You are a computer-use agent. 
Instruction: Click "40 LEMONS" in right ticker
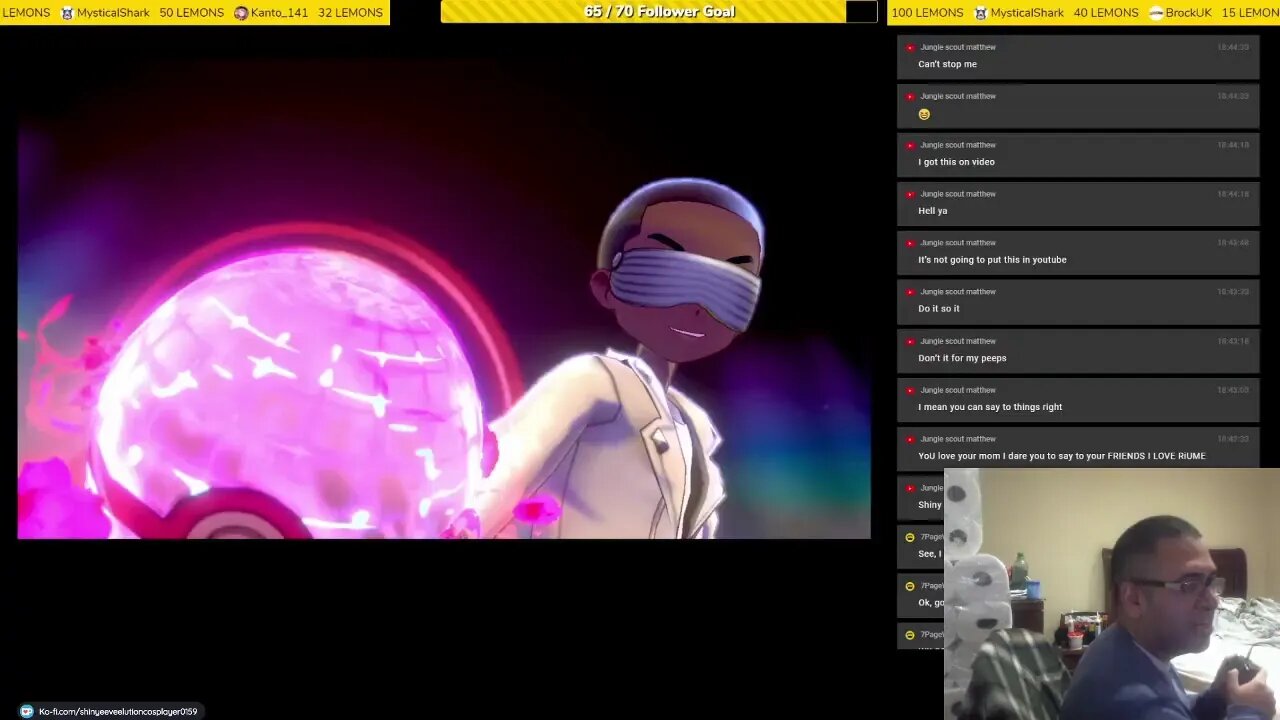[1106, 13]
